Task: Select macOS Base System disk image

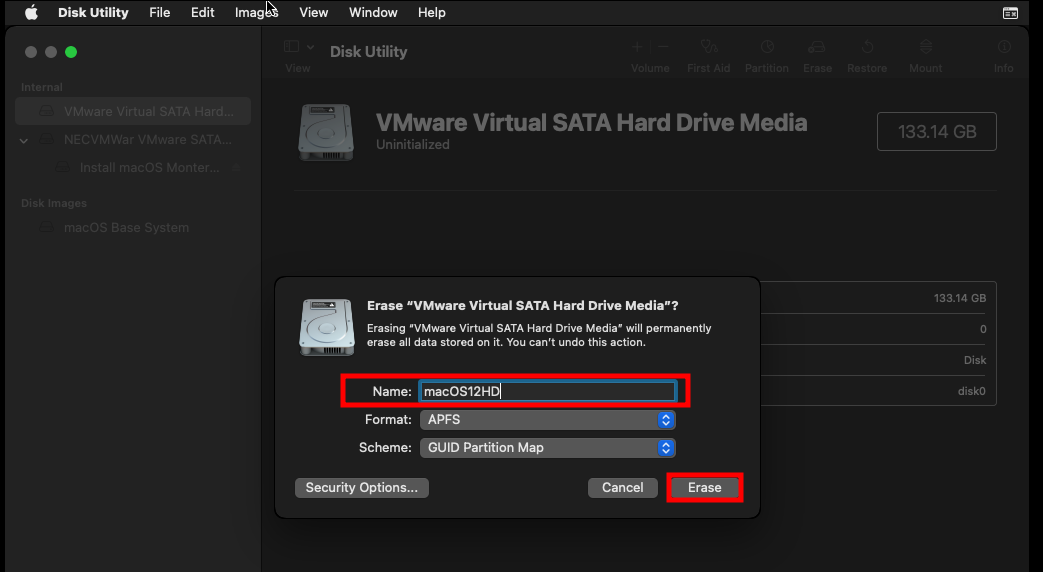Action: pos(133,227)
